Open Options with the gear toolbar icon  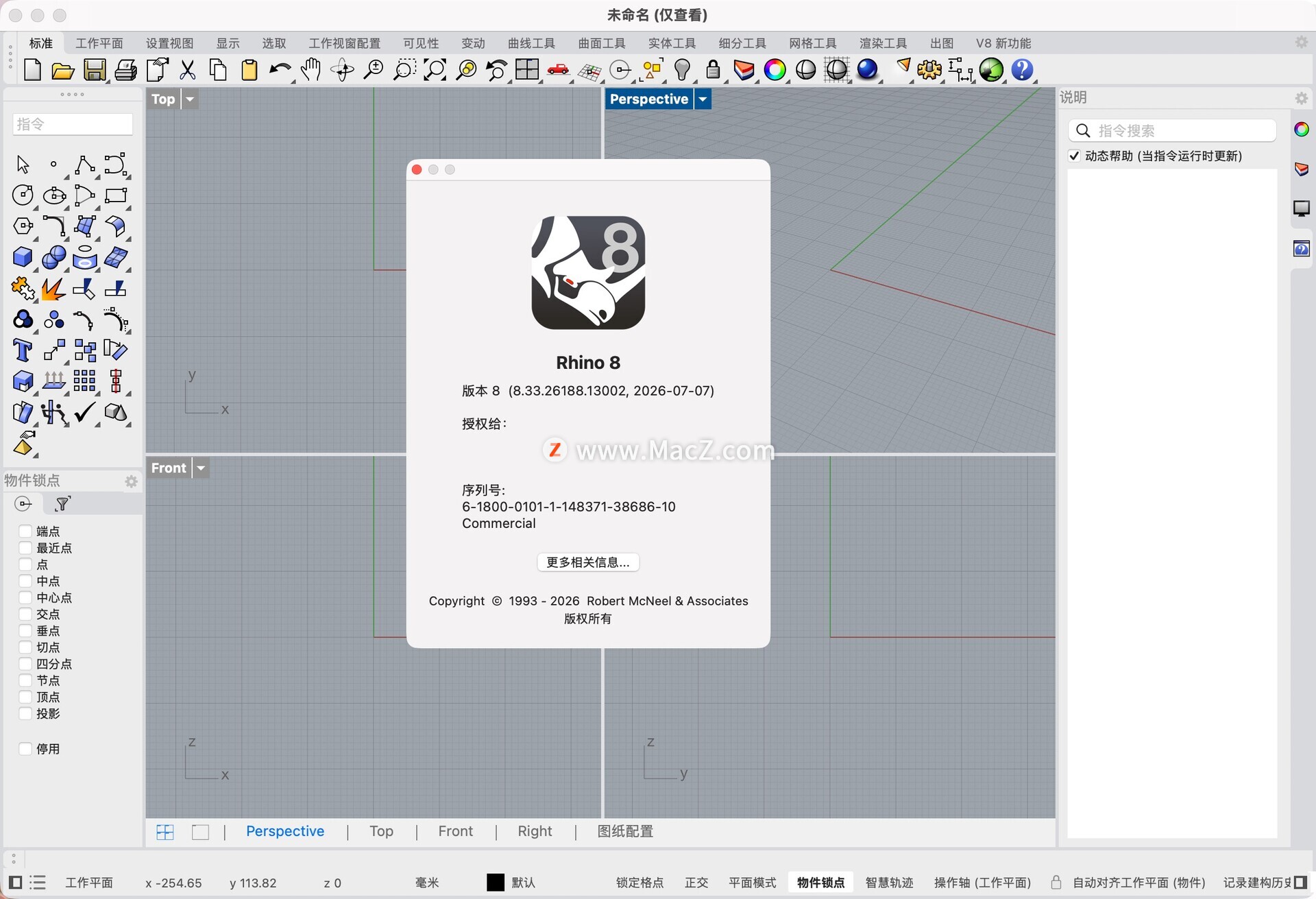click(x=930, y=70)
